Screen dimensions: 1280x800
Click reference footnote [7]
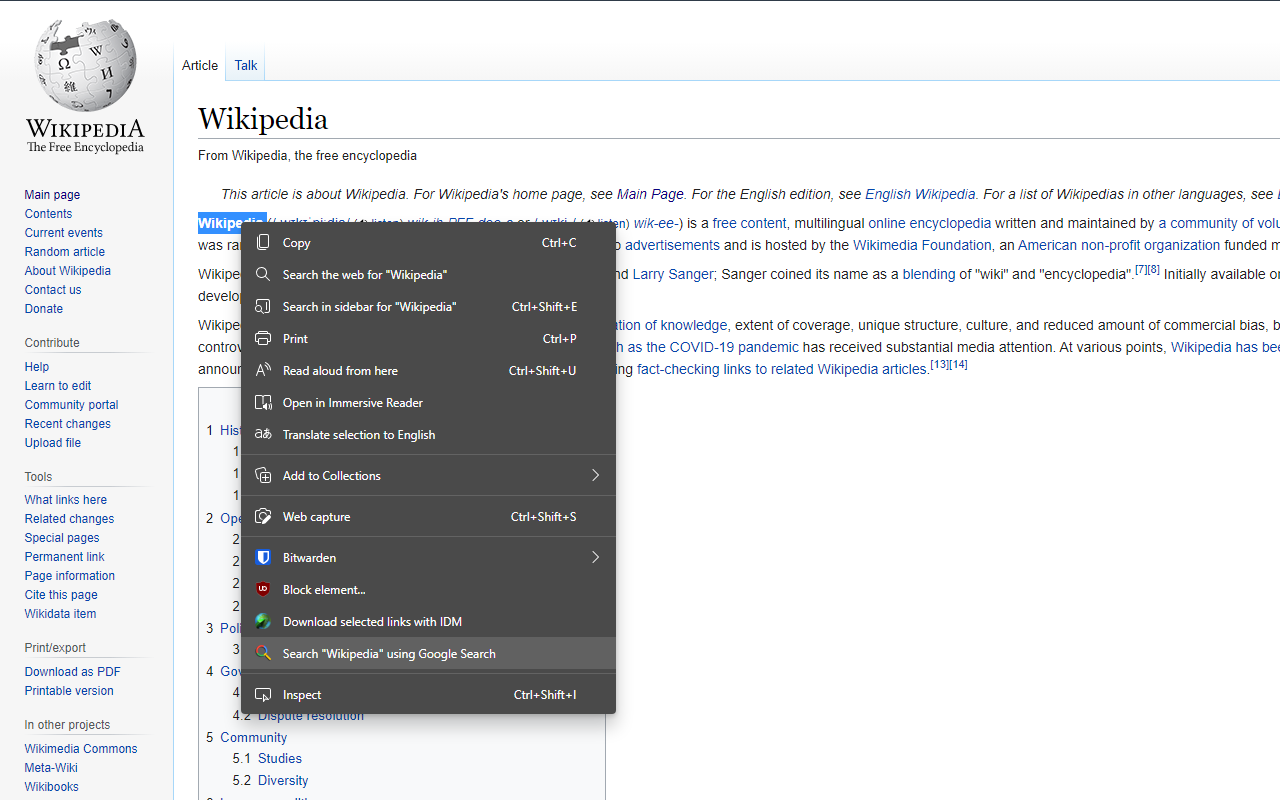pos(1140,269)
